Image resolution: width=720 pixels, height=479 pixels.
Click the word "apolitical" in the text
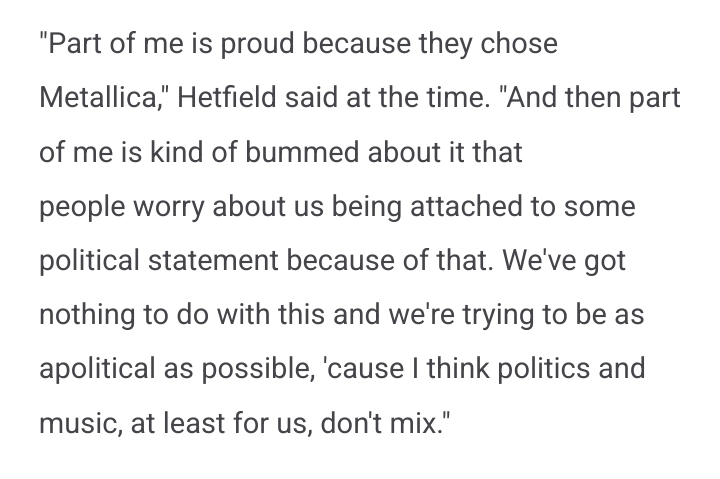(97, 369)
